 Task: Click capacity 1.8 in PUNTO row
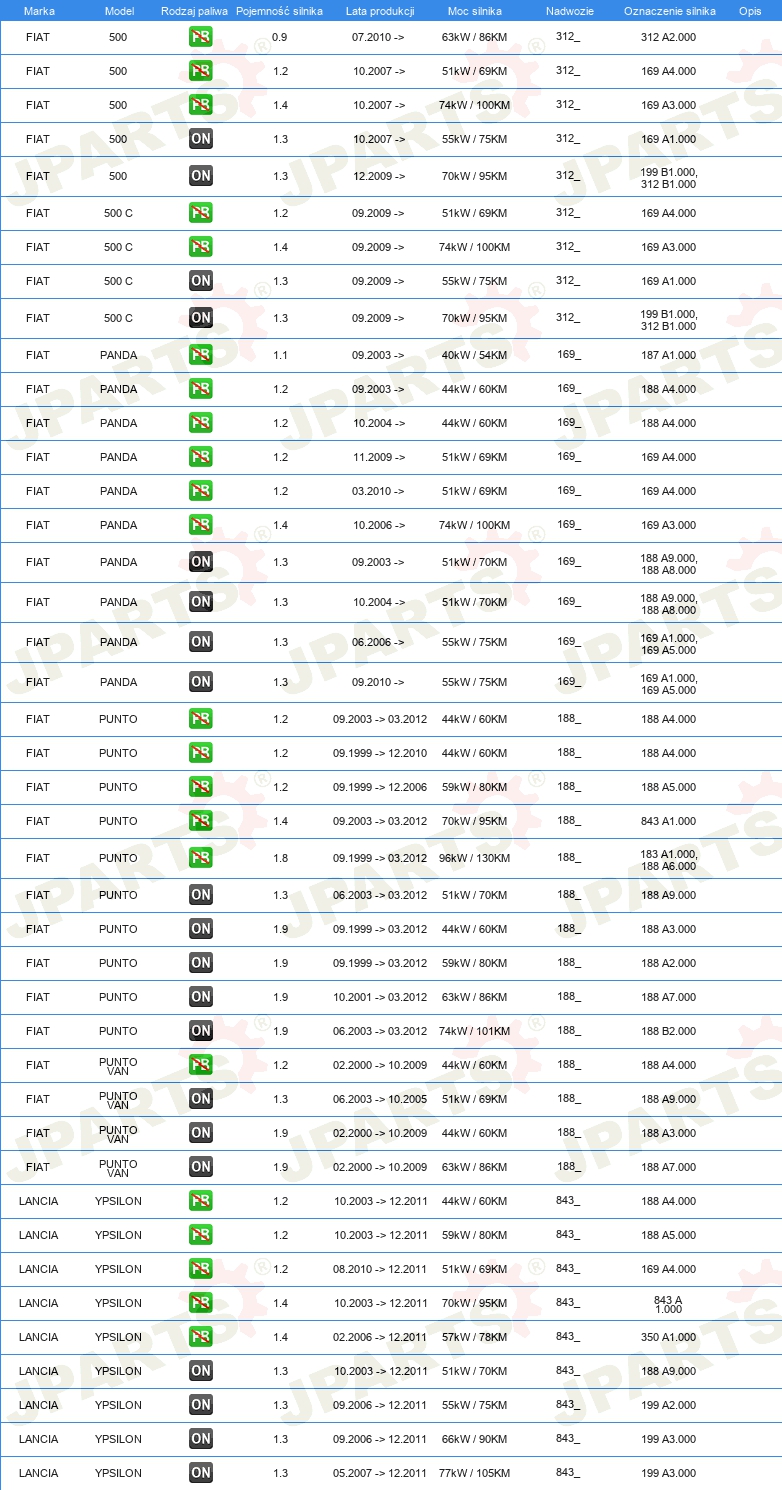280,858
